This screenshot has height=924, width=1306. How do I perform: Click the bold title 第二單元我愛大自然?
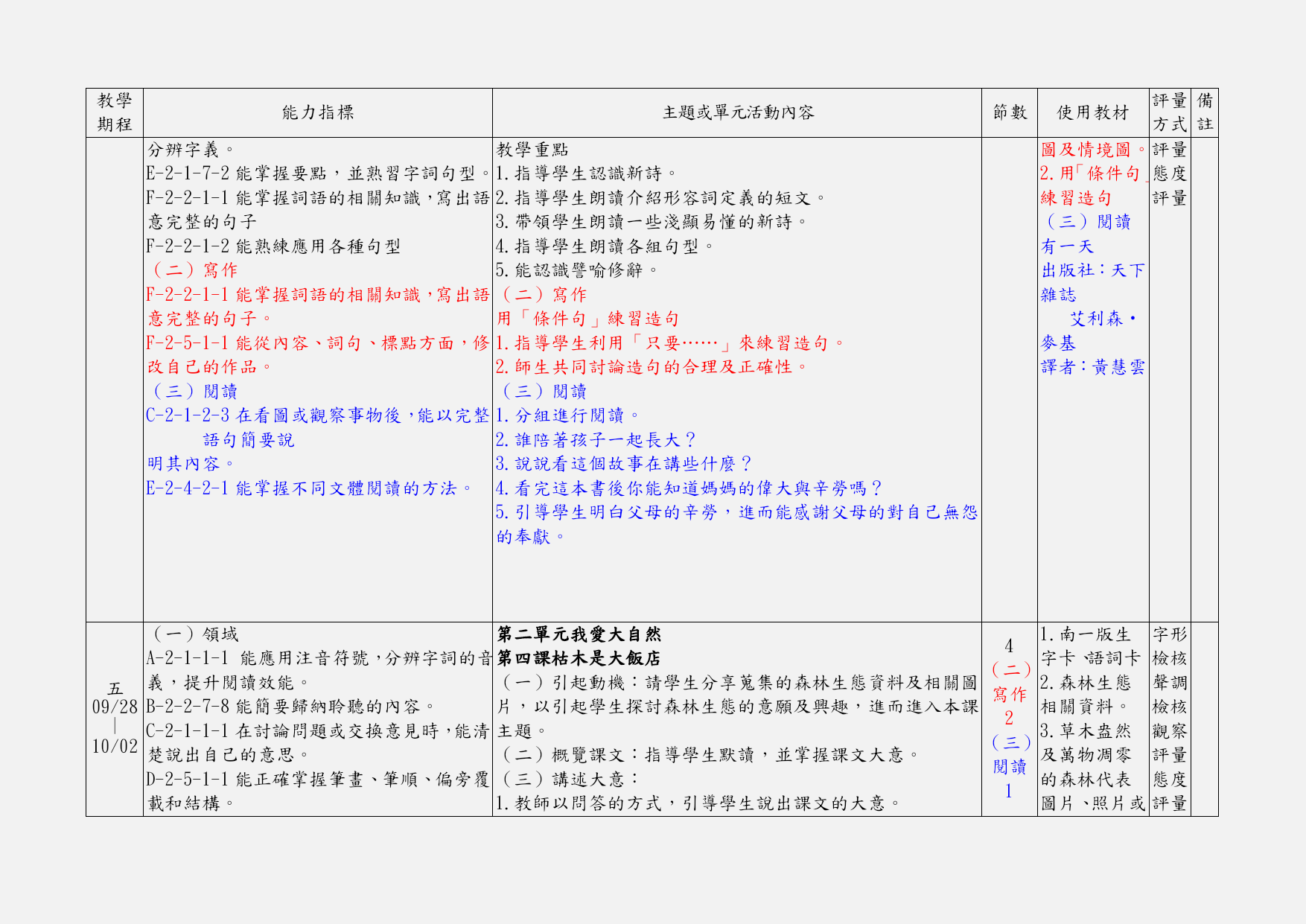[579, 634]
